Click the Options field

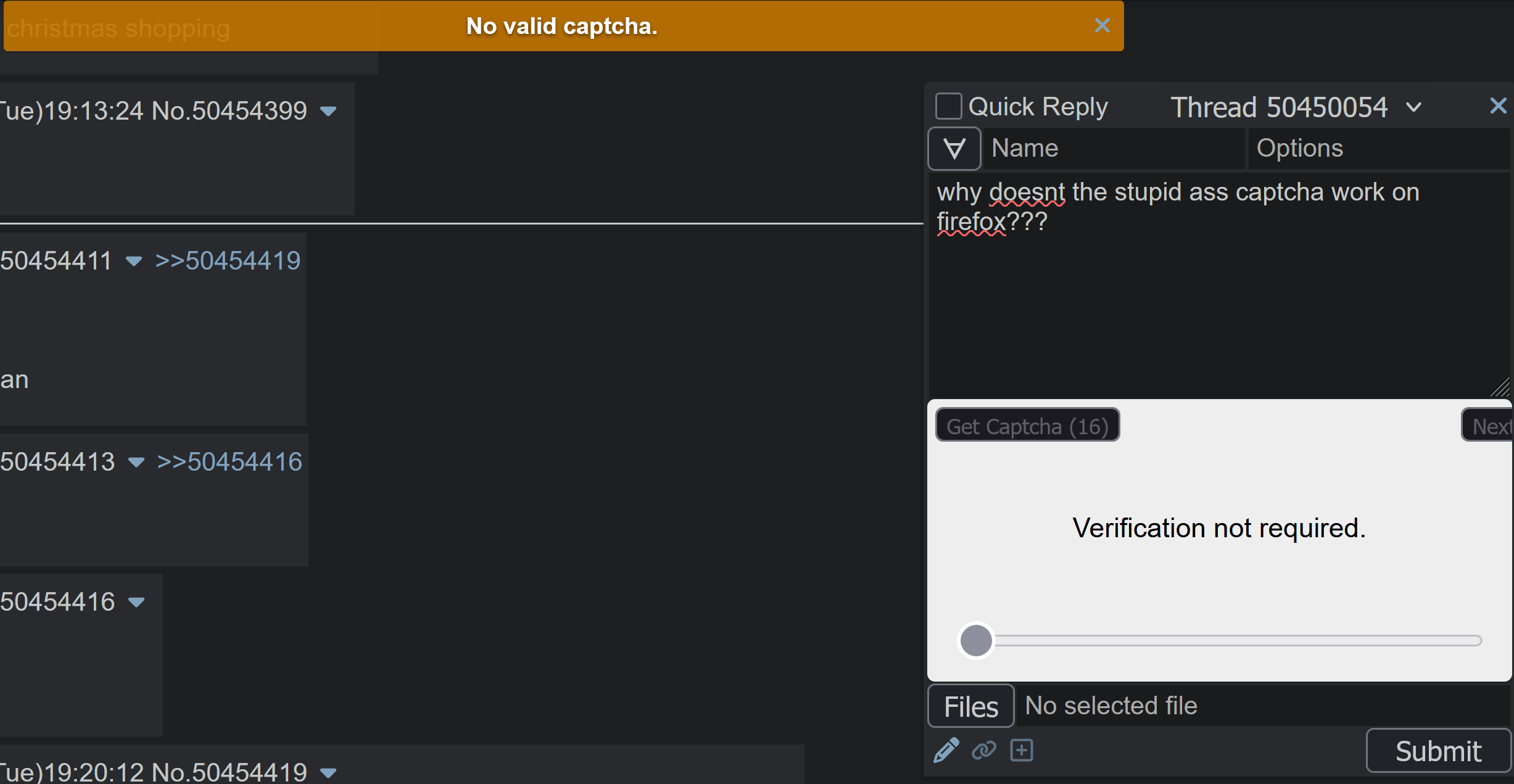1379,149
